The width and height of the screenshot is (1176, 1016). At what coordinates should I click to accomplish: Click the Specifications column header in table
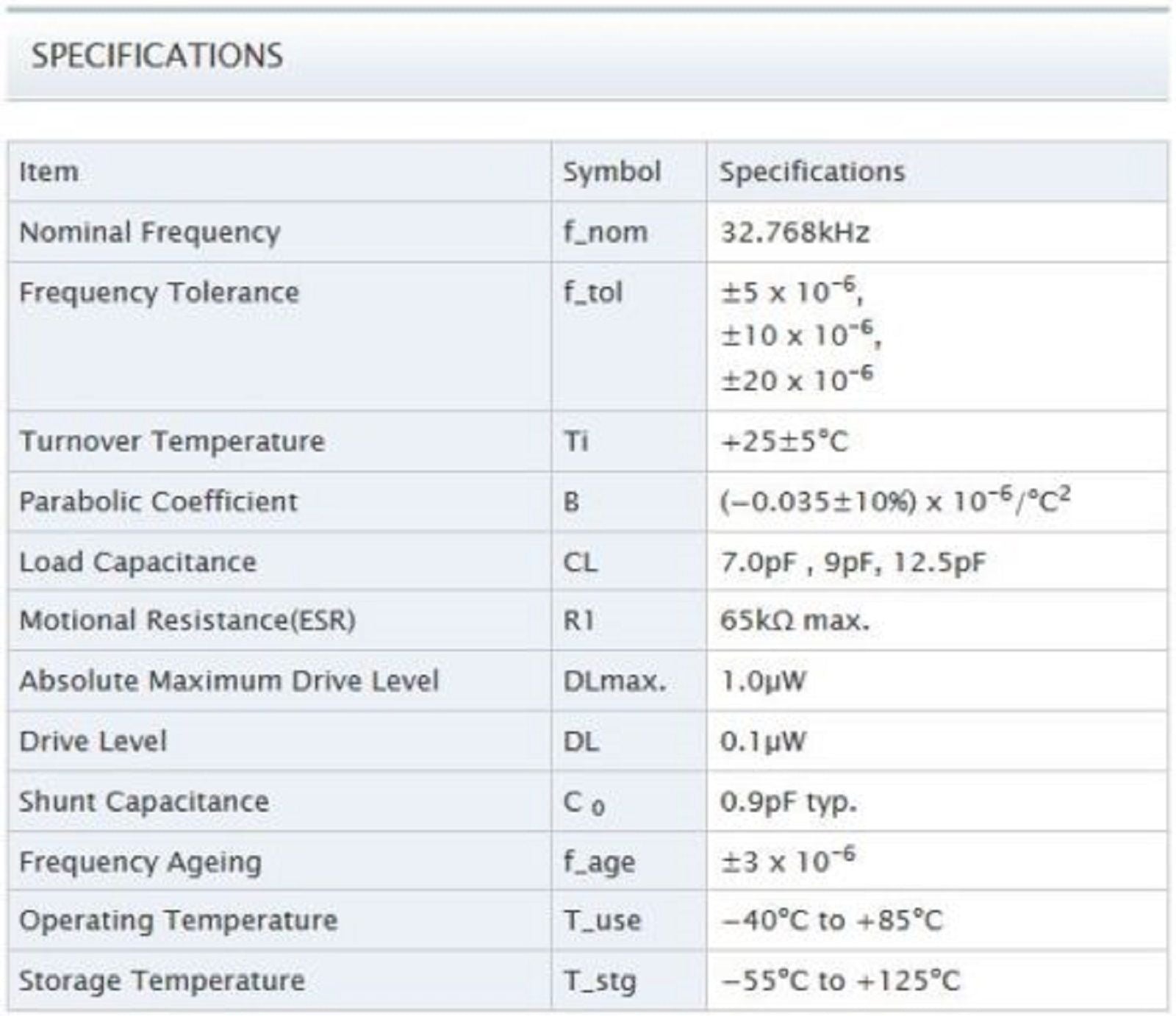[x=811, y=172]
